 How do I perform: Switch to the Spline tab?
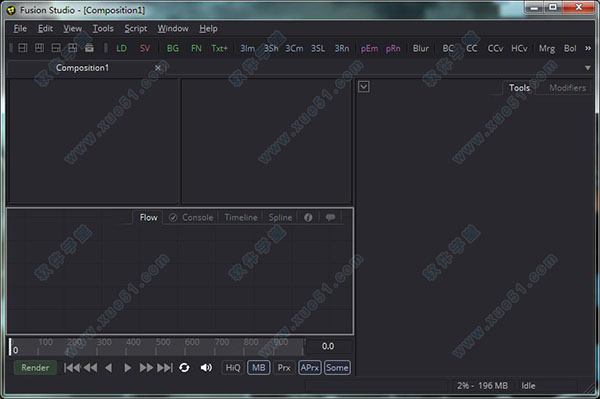click(x=280, y=217)
